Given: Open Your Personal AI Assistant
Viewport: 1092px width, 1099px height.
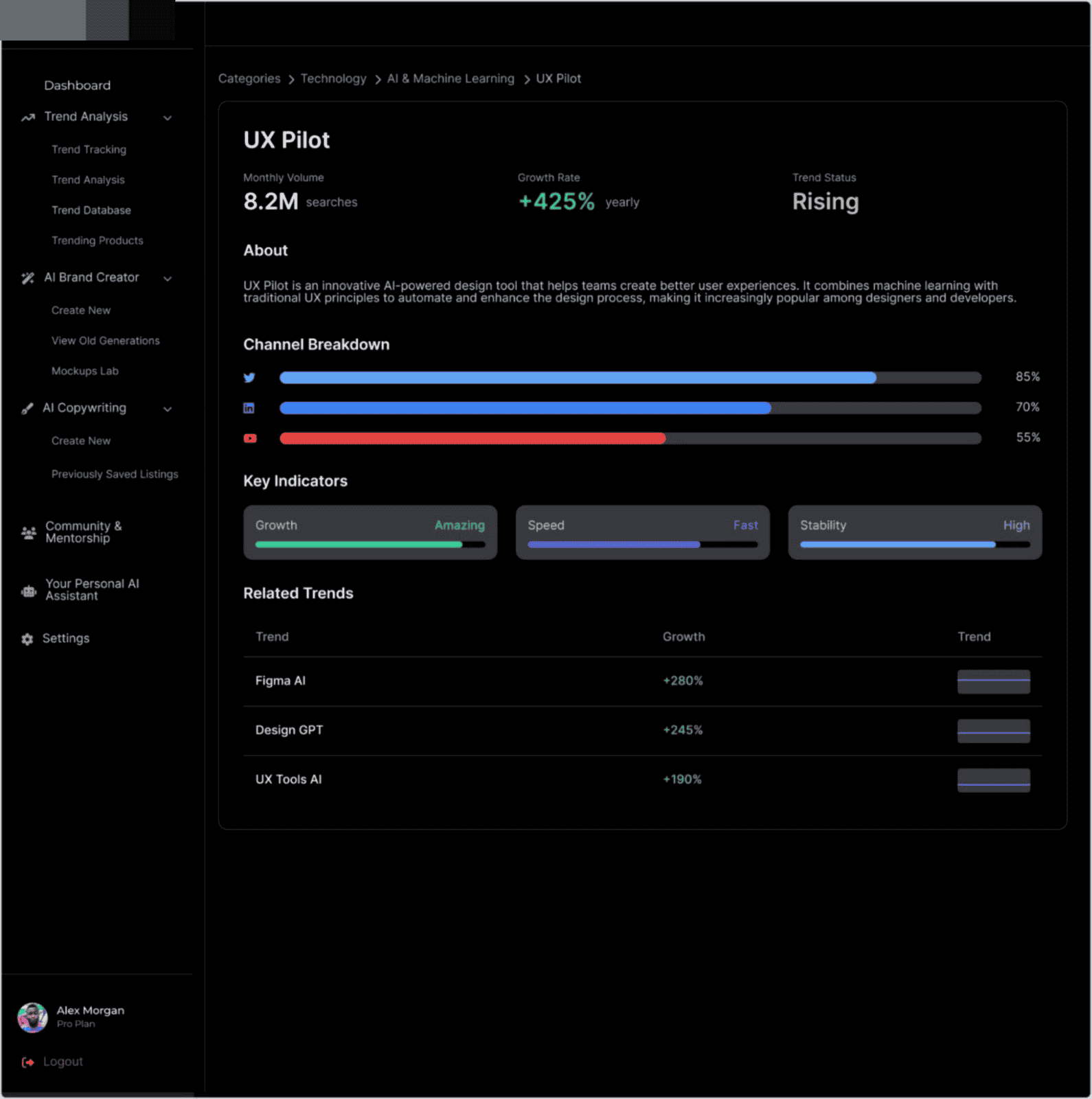Looking at the screenshot, I should pyautogui.click(x=92, y=590).
